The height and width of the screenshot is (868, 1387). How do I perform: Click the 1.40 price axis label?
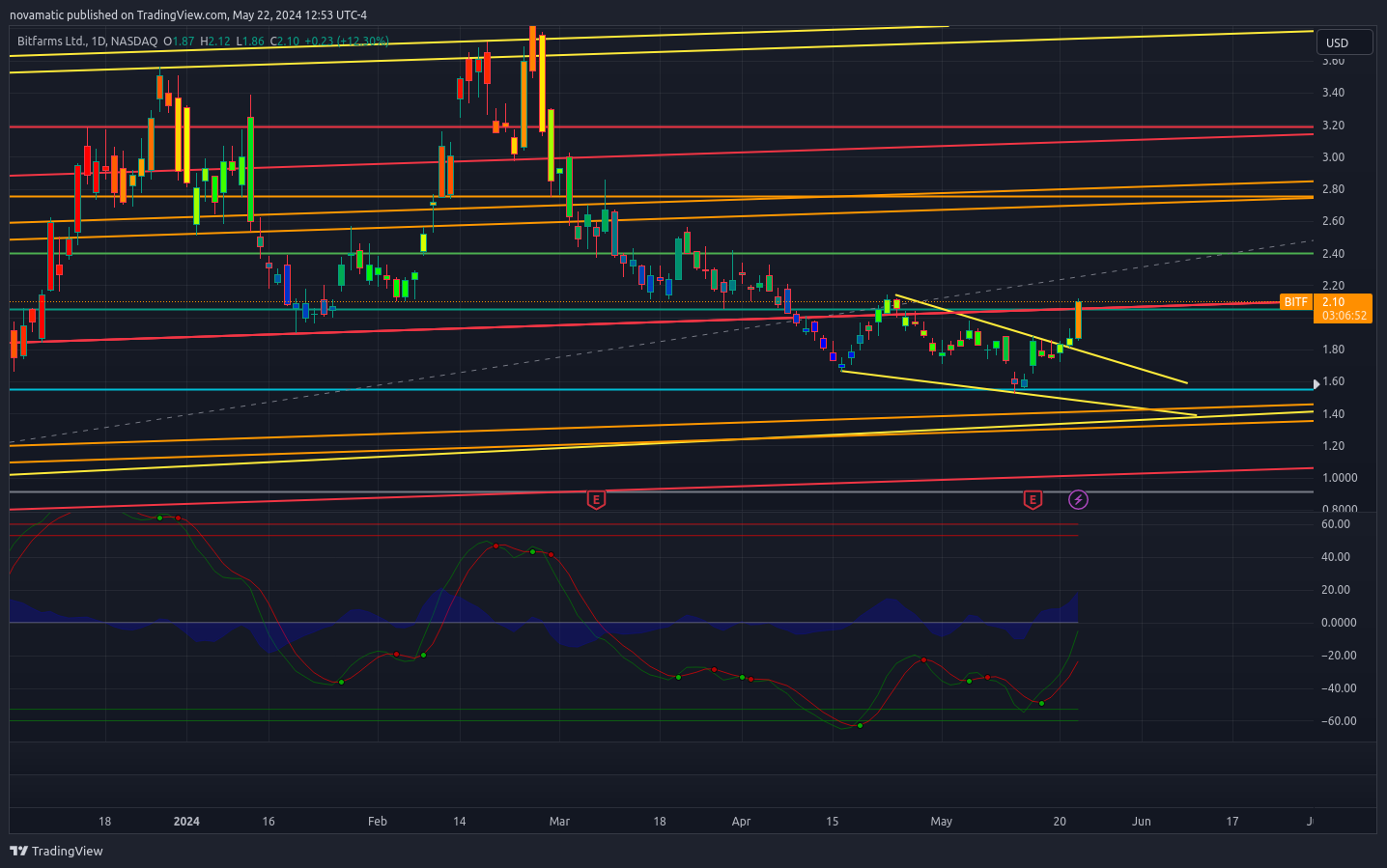coord(1333,414)
